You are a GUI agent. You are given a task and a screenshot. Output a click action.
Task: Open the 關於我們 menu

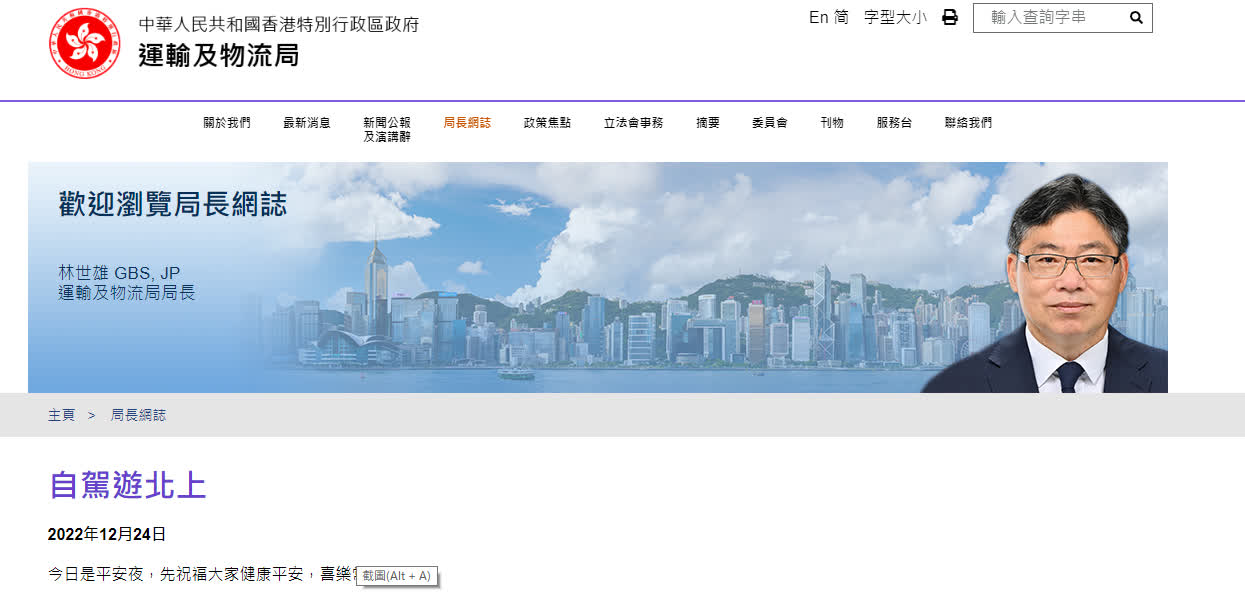[x=227, y=123]
